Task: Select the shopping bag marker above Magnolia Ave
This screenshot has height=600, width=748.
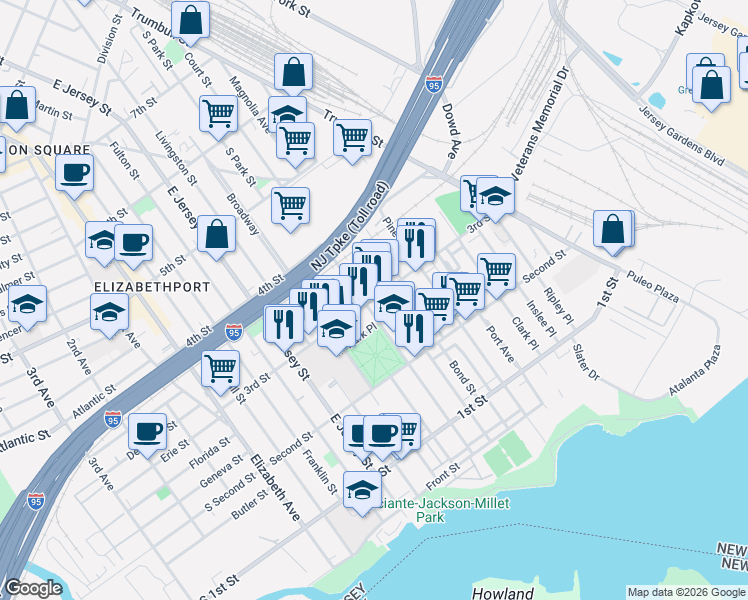Action: 293,75
